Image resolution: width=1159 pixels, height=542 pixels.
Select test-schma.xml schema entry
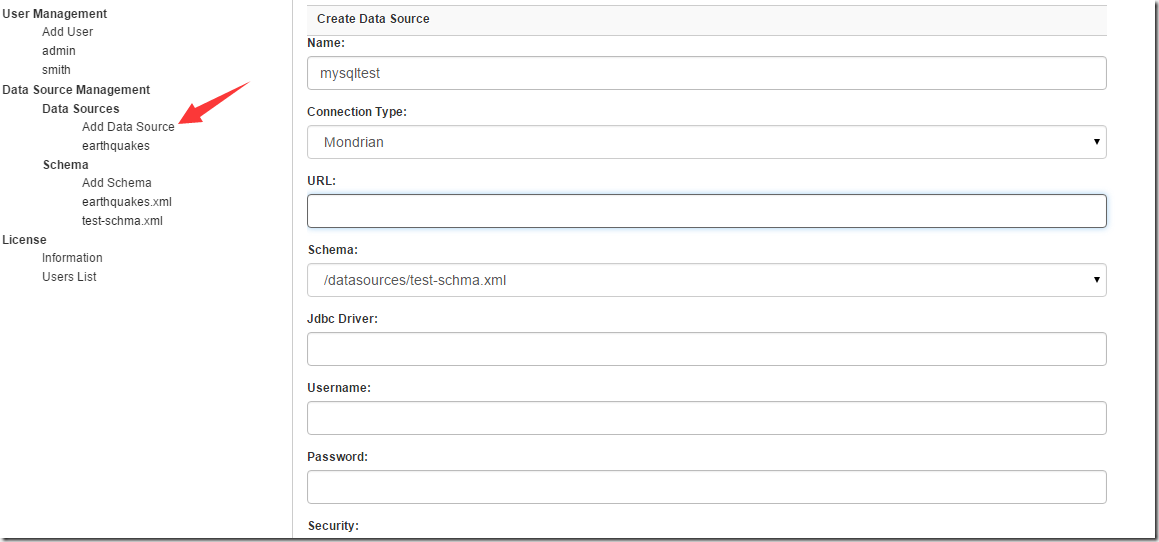122,221
